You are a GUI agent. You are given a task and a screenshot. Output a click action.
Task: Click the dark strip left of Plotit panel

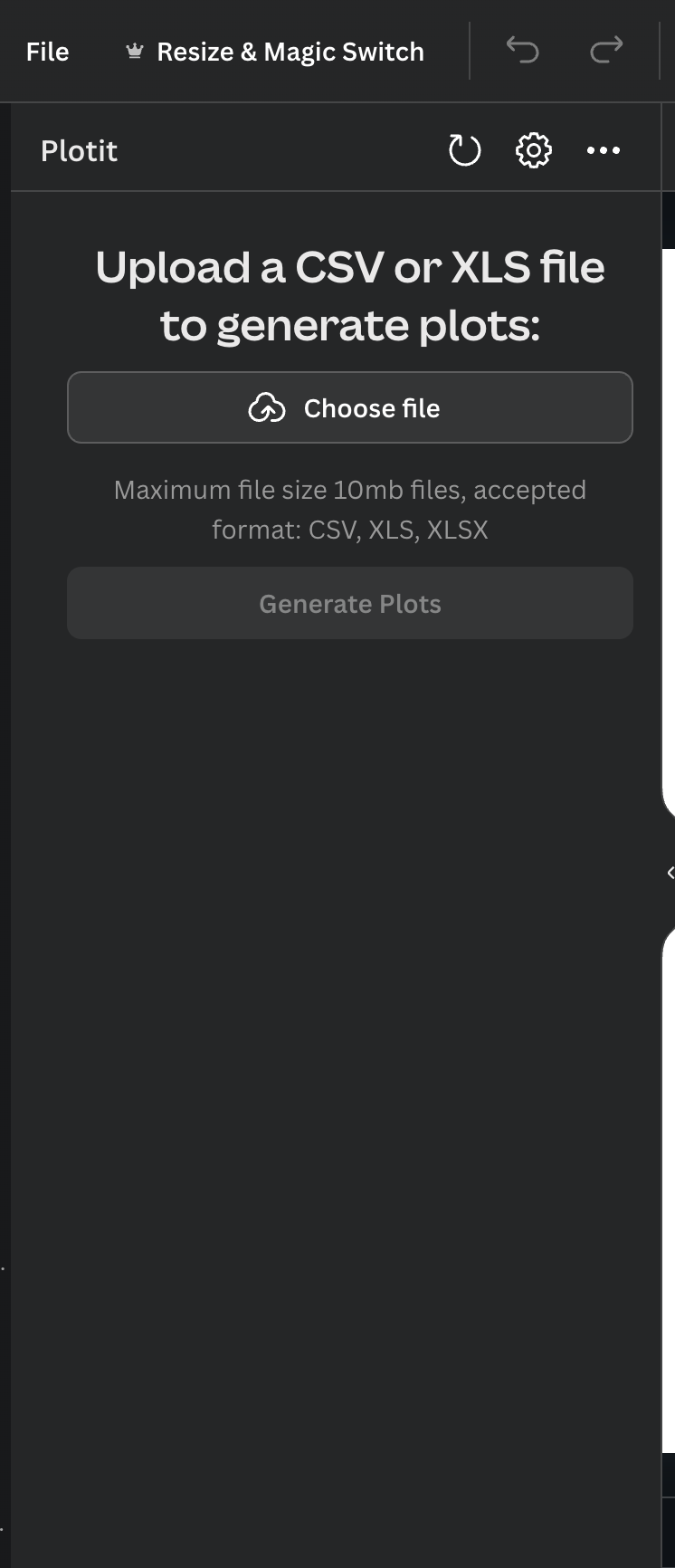(5, 815)
